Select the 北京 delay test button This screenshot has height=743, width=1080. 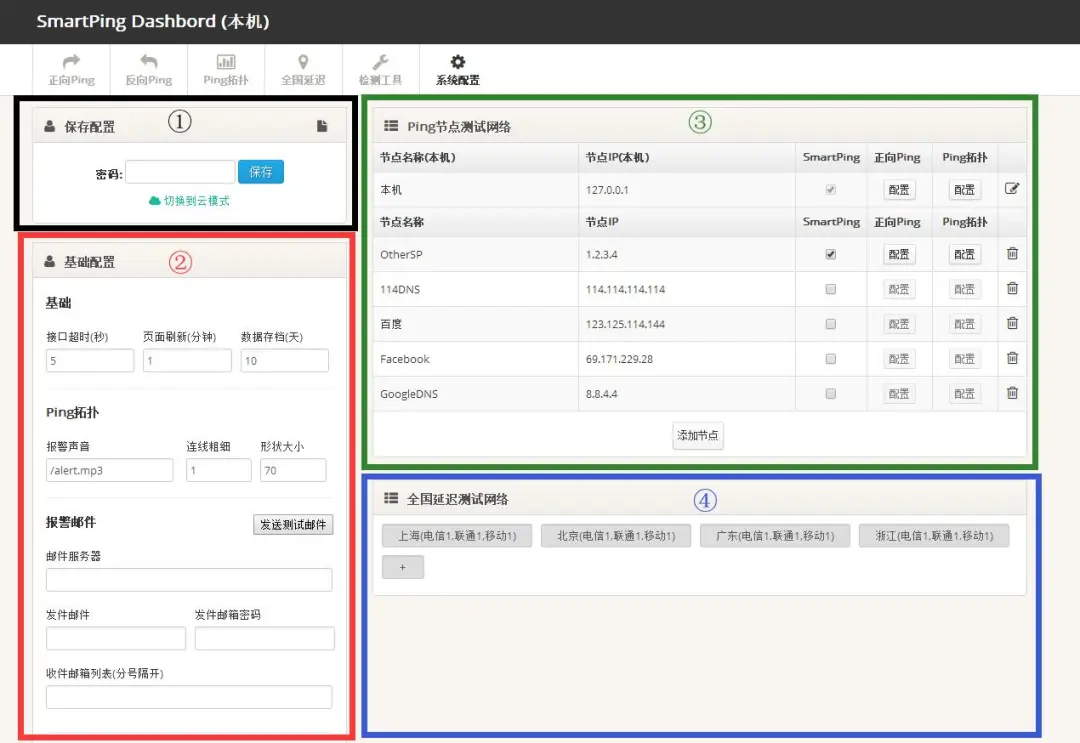[x=616, y=536]
